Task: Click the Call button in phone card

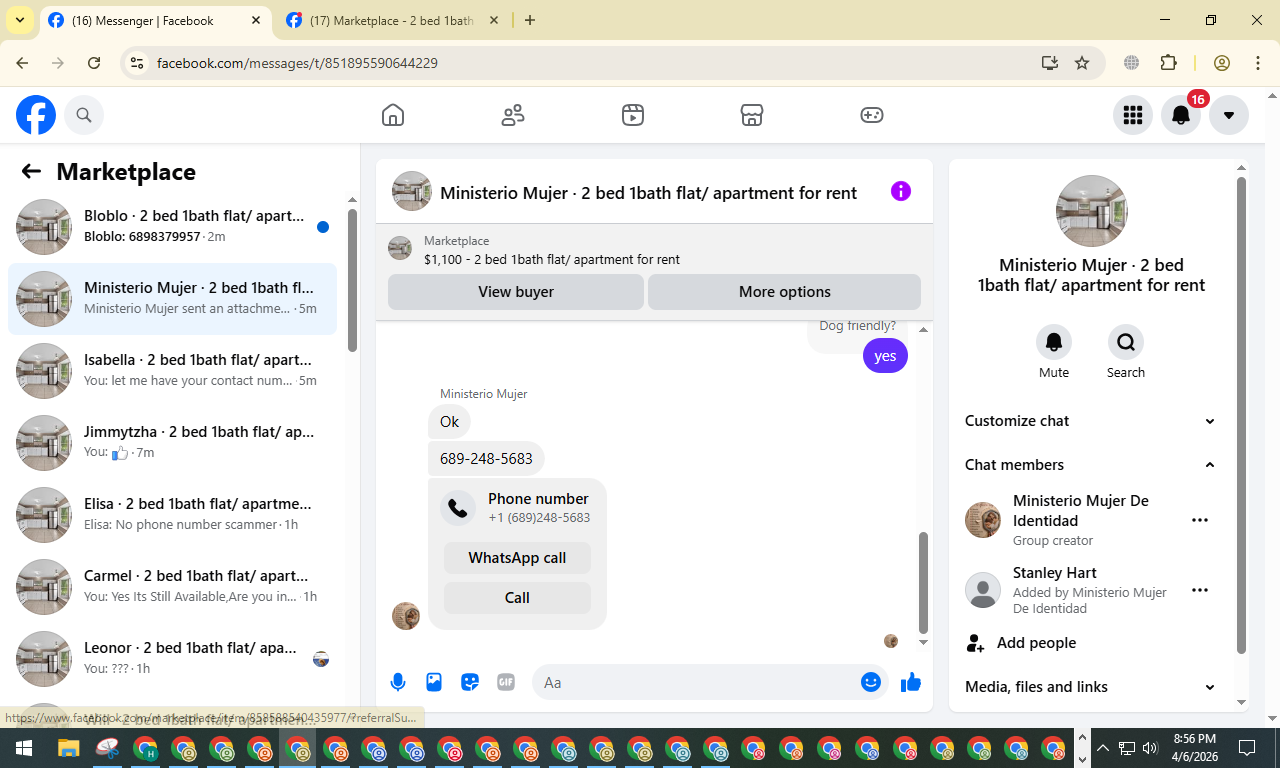Action: pyautogui.click(x=517, y=598)
